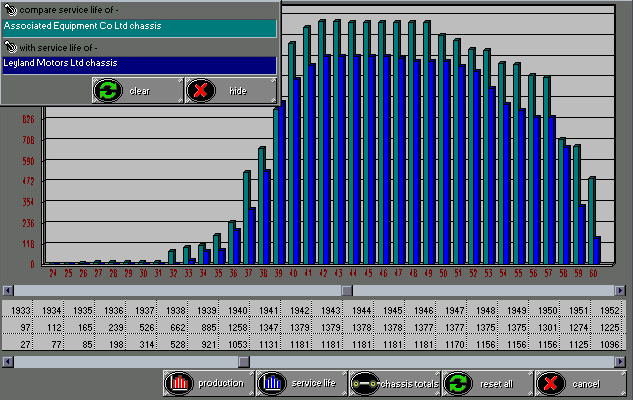Select the 1946 year cell
This screenshot has height=400, width=633.
pos(420,310)
